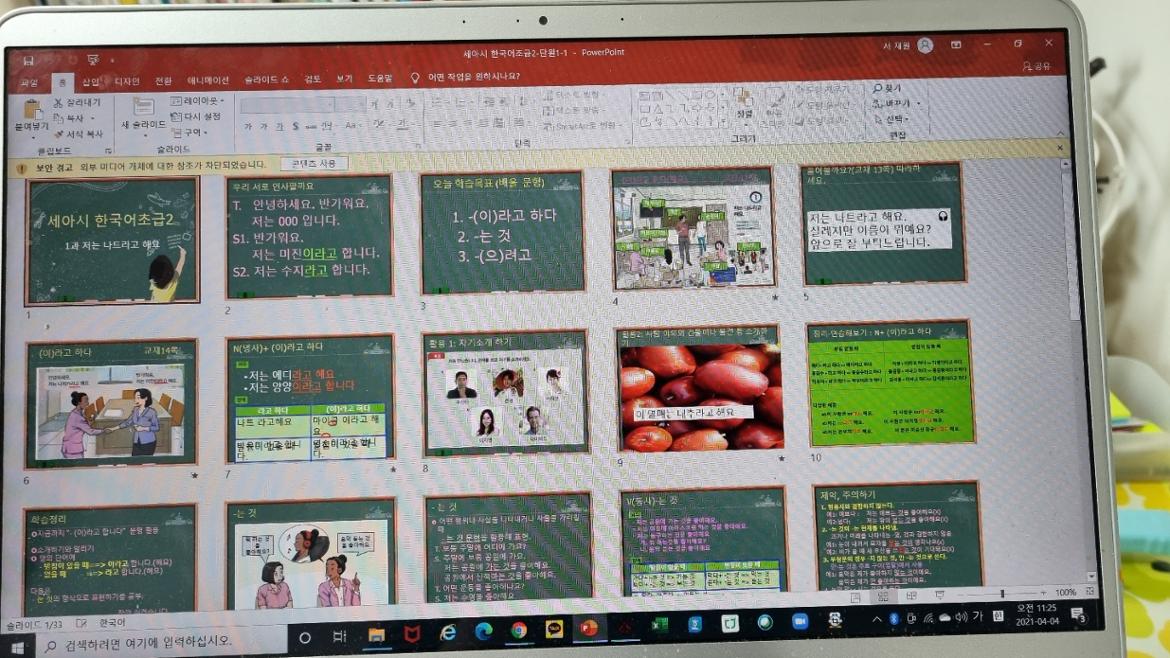The width and height of the screenshot is (1170, 658).
Task: Open the 도움말 (Help) tab
Action: click(380, 78)
